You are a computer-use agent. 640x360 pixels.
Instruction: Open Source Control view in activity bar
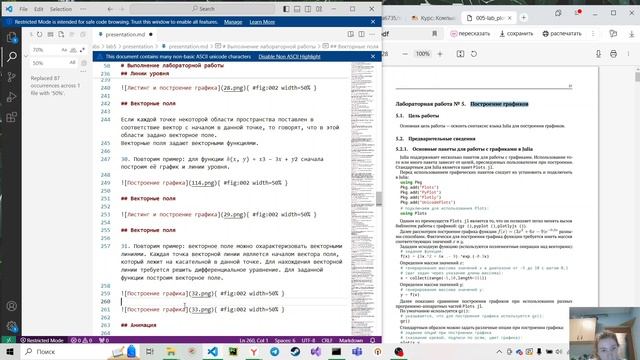click(x=11, y=77)
